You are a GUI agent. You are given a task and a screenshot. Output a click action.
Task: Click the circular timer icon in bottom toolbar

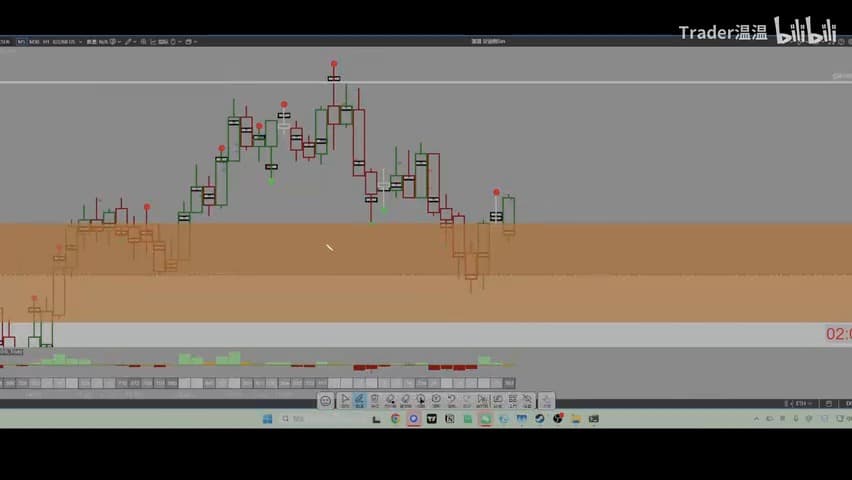pos(436,401)
